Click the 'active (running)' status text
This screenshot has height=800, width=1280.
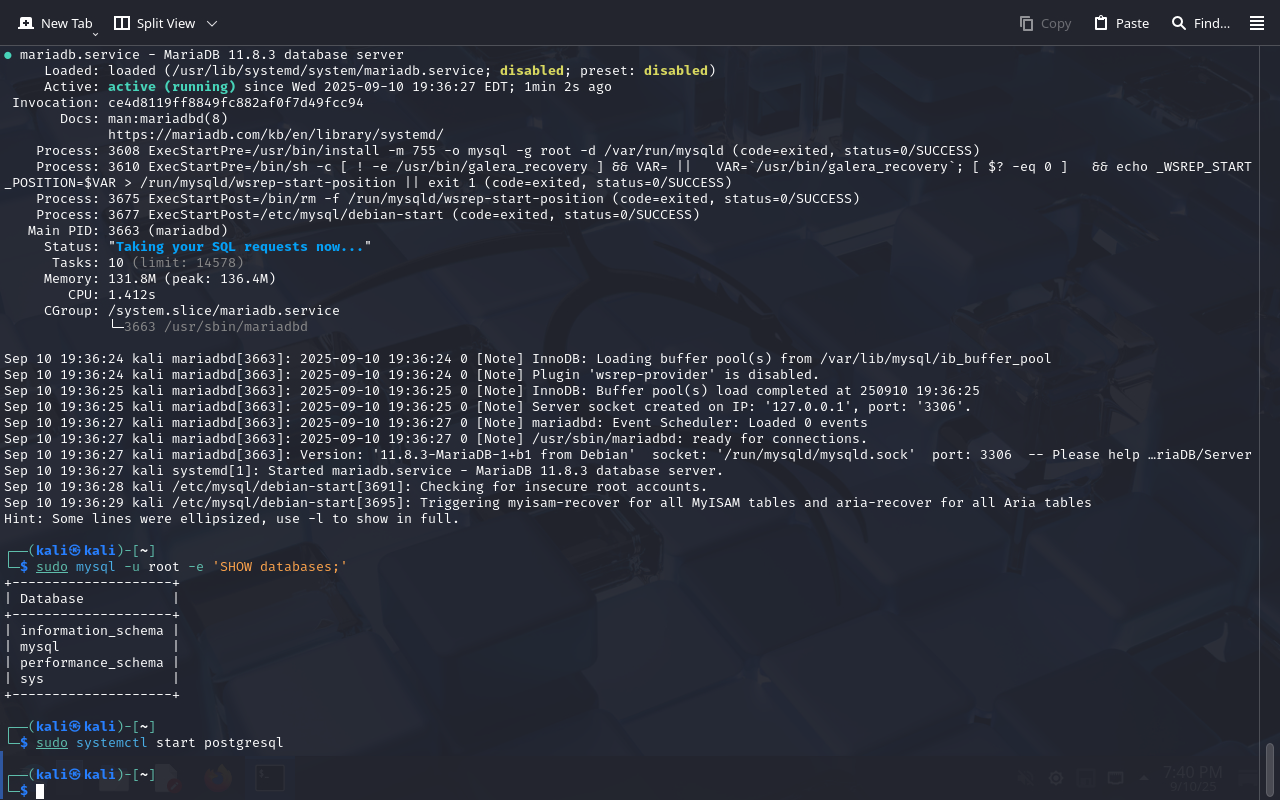[172, 87]
